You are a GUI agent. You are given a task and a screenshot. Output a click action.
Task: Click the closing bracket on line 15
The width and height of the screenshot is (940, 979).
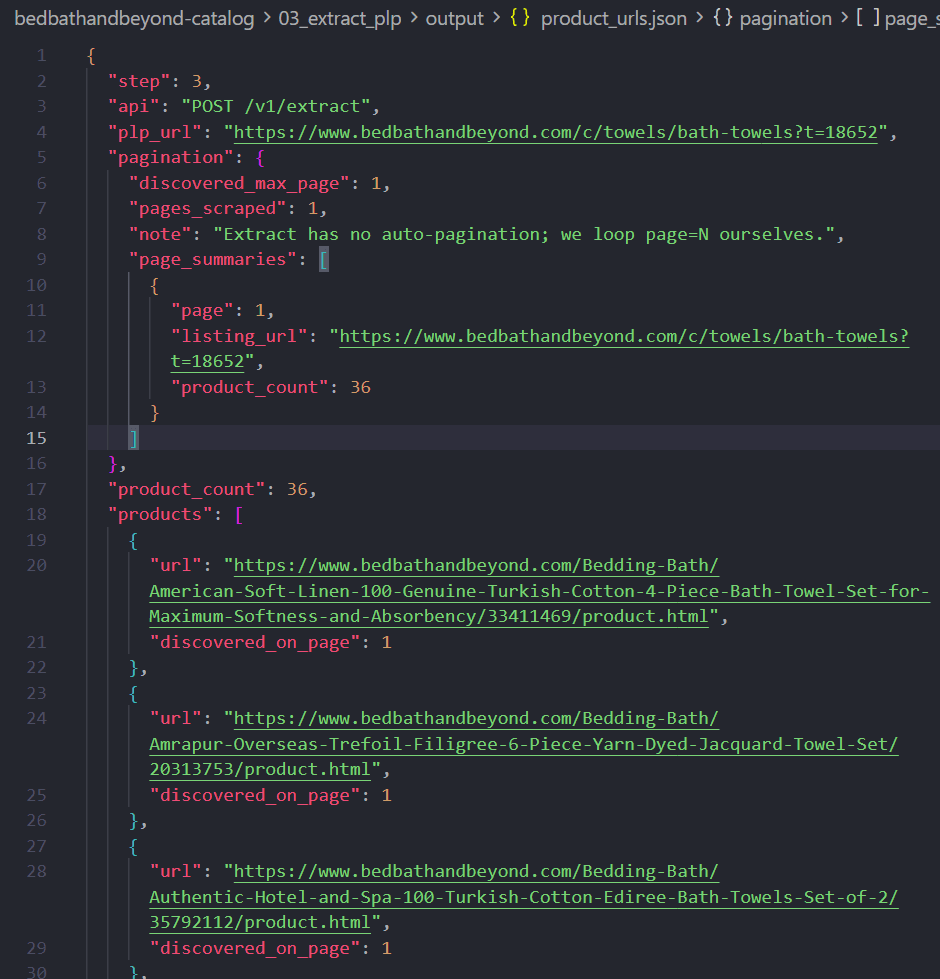pos(133,438)
